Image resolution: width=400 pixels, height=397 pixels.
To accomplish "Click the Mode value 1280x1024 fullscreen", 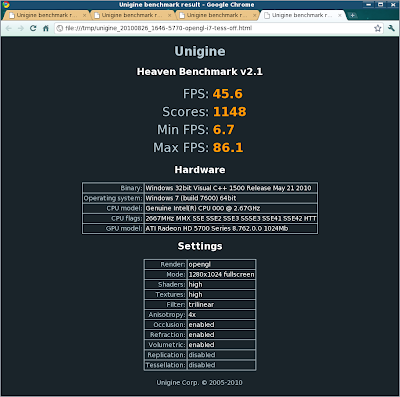I will point(221,274).
